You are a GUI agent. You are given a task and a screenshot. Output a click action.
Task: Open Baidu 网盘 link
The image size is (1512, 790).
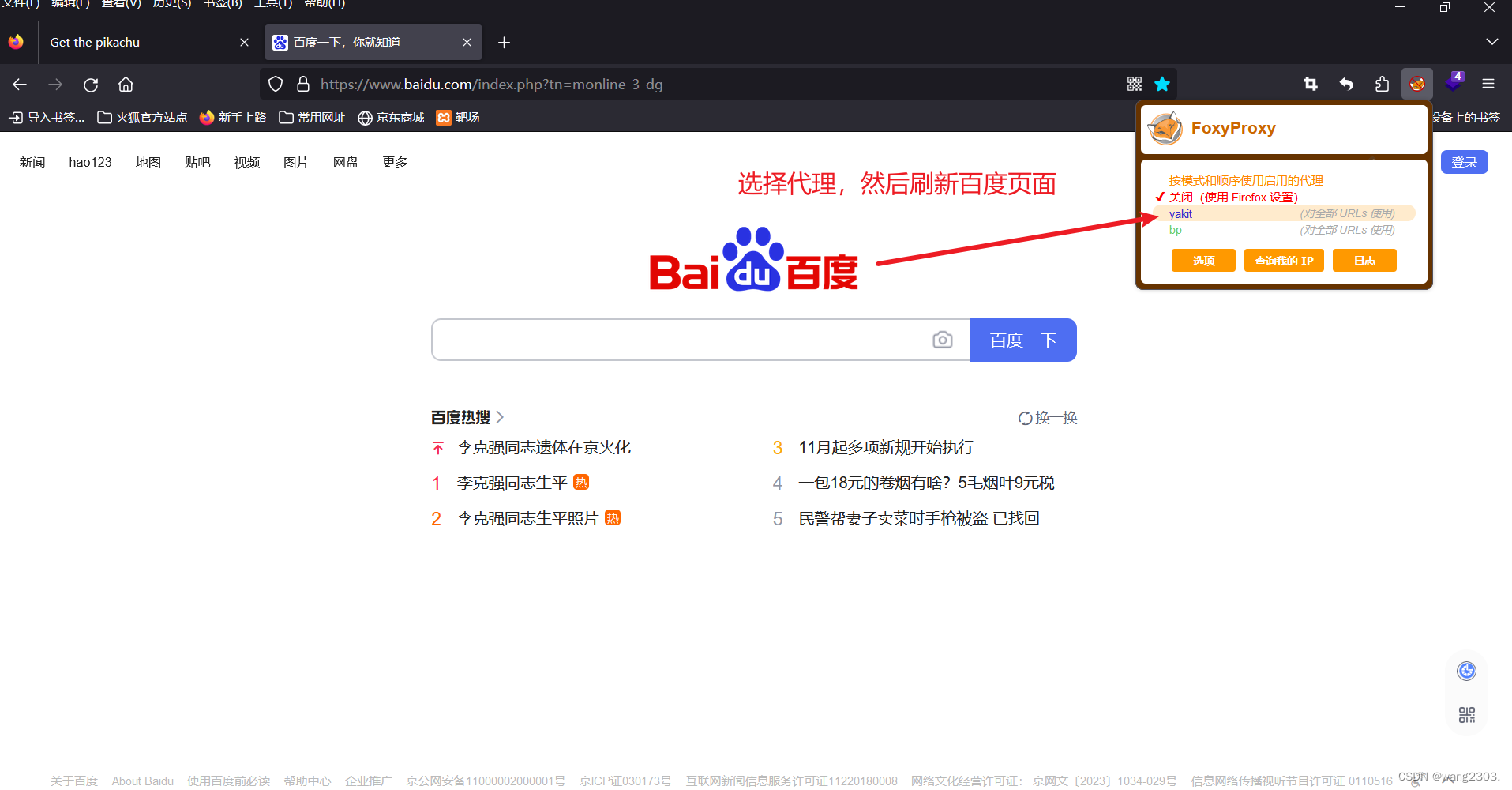point(346,162)
